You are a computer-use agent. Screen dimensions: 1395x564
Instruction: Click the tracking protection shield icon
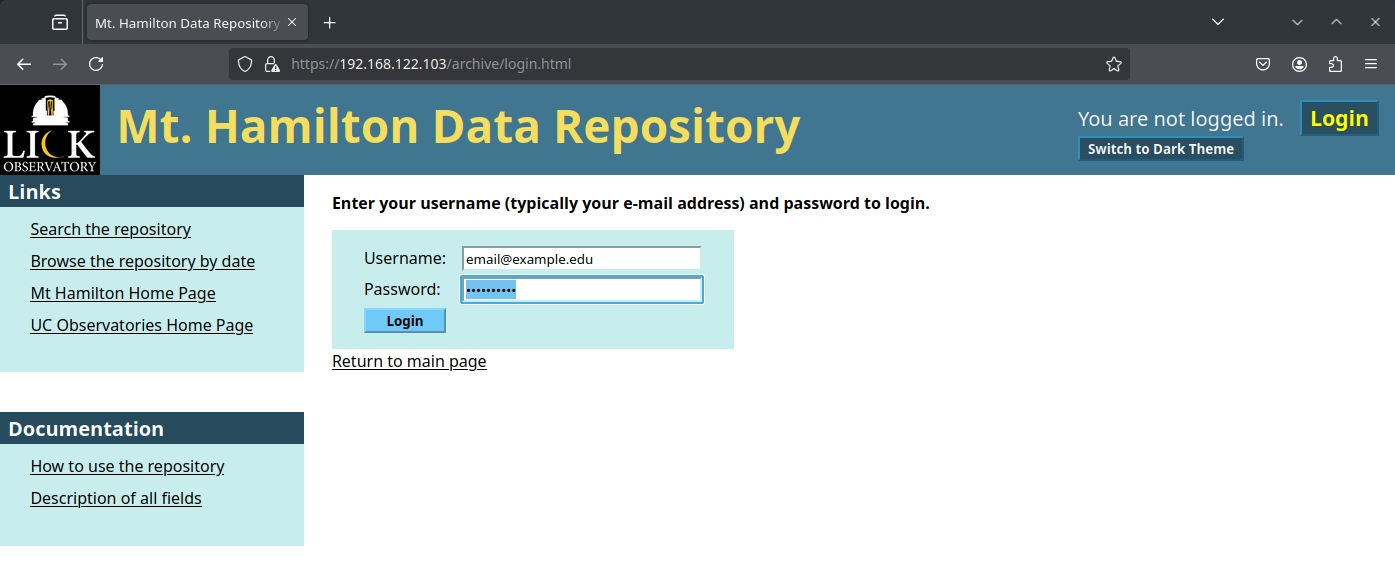tap(245, 64)
